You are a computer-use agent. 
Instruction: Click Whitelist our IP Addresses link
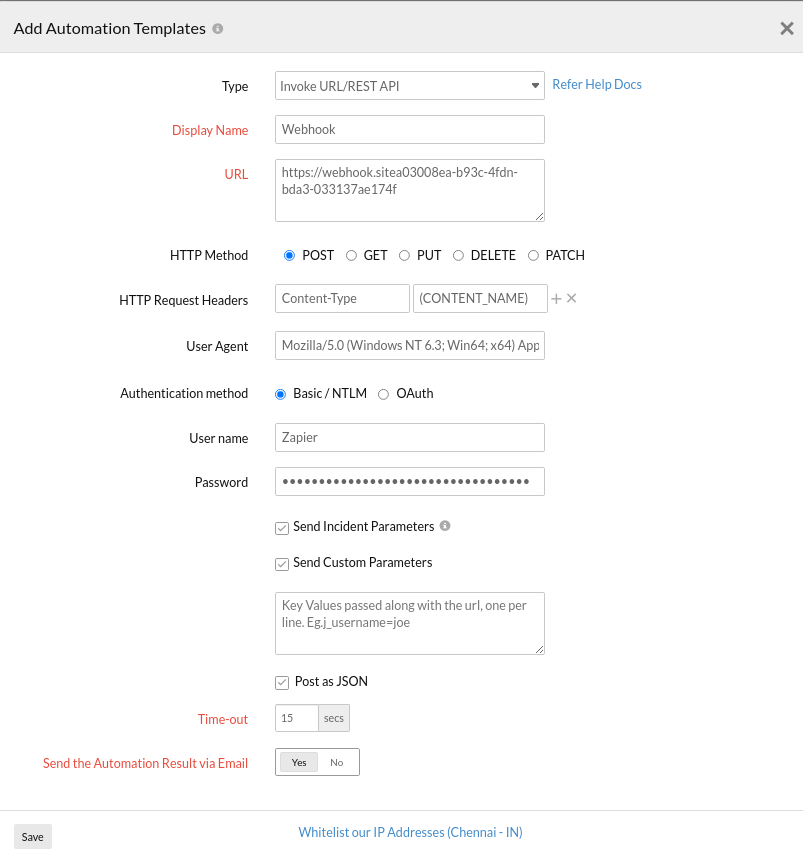410,833
